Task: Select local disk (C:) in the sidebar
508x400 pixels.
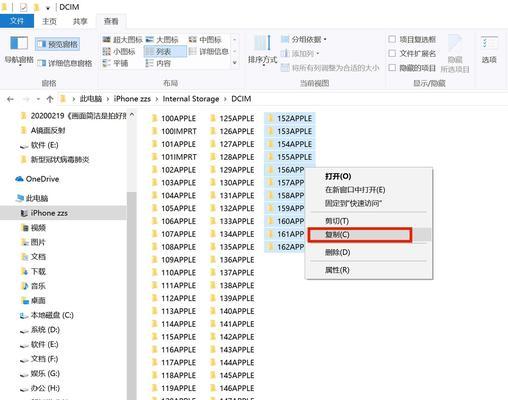Action: 47,315
